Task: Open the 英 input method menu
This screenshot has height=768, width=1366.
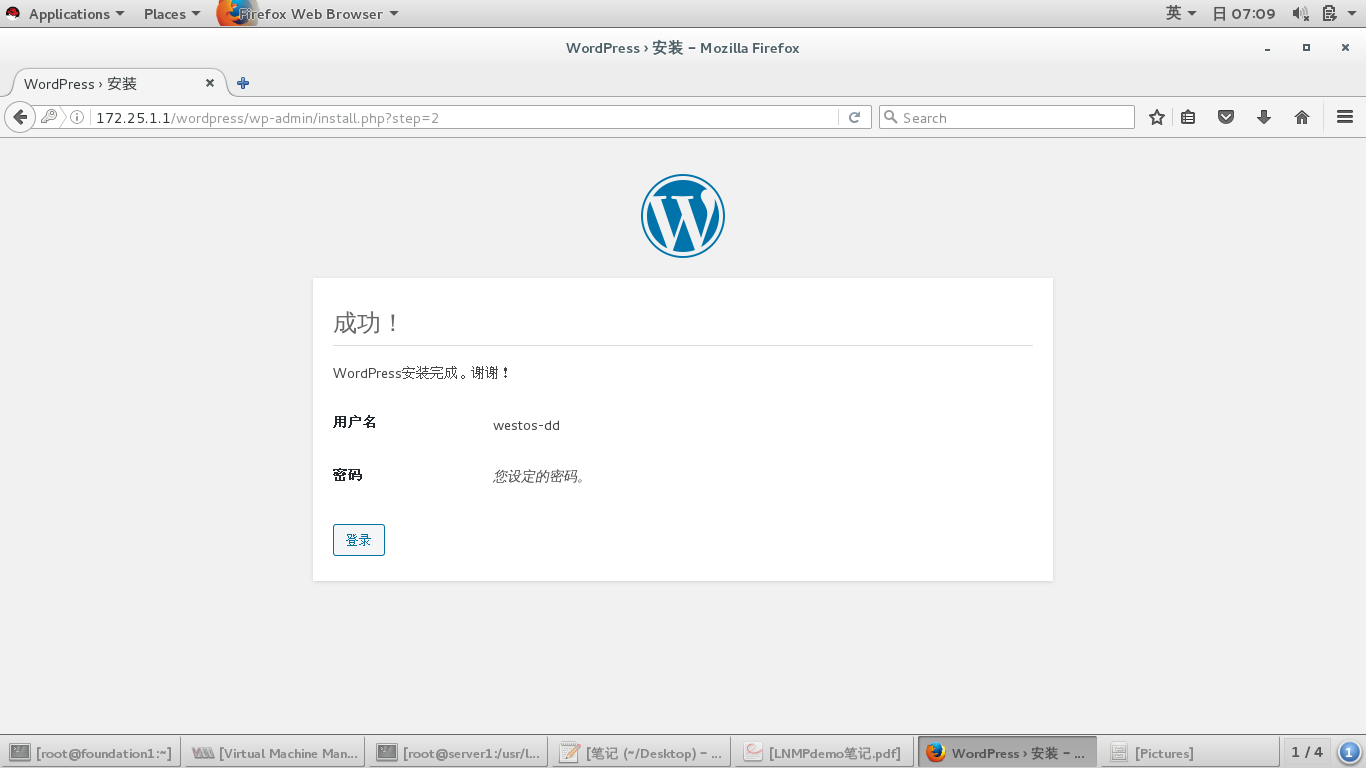Action: tap(1181, 13)
